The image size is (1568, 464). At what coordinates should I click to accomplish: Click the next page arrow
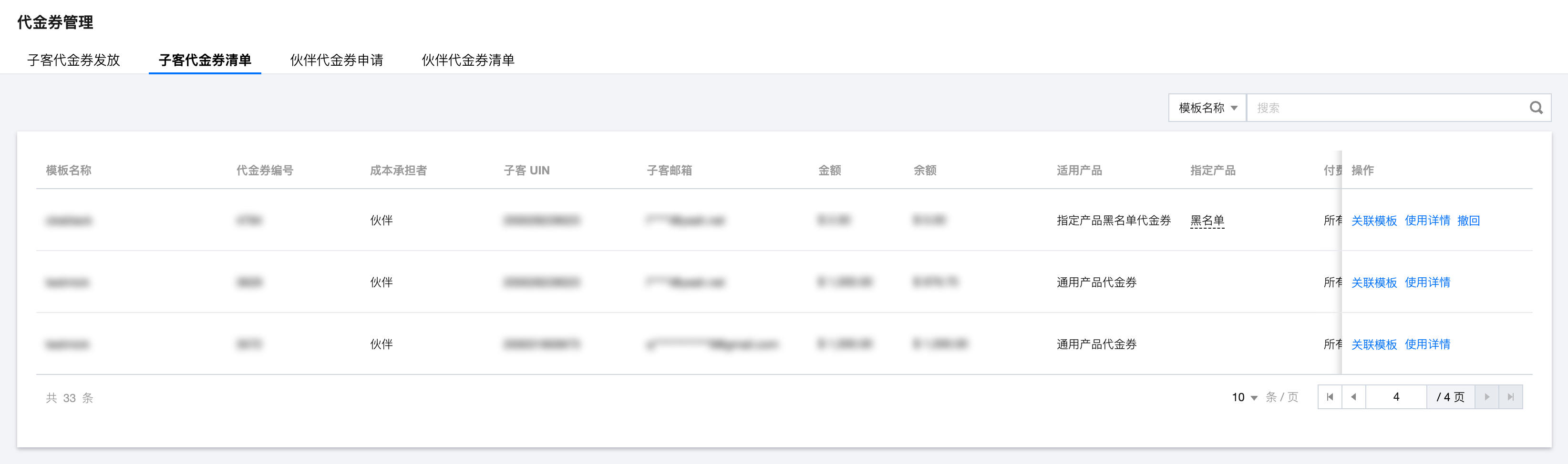pos(1487,397)
